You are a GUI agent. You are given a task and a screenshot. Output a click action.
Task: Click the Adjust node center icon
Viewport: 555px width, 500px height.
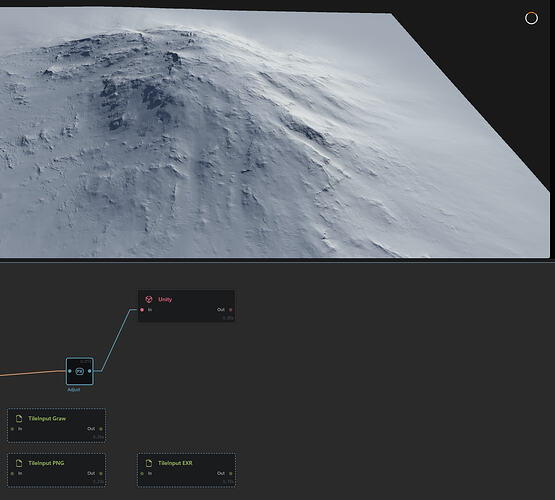[80, 371]
